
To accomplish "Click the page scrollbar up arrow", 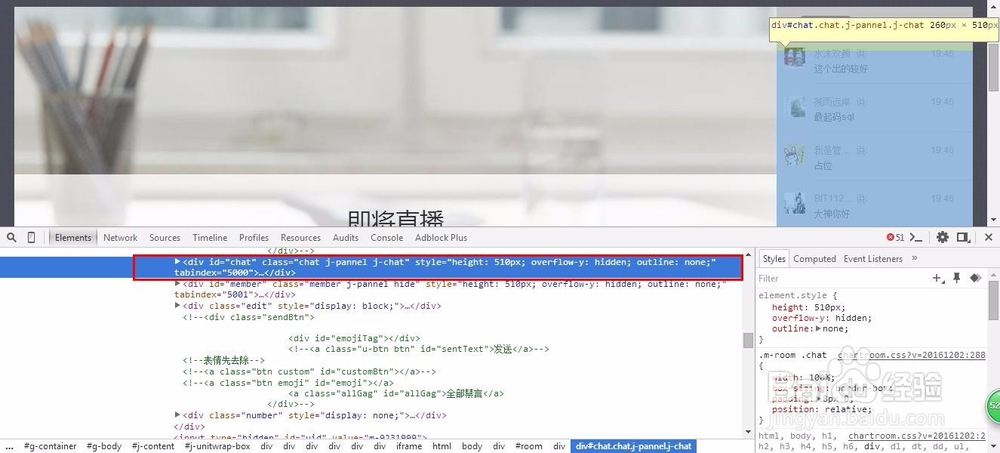I will tap(992, 5).
